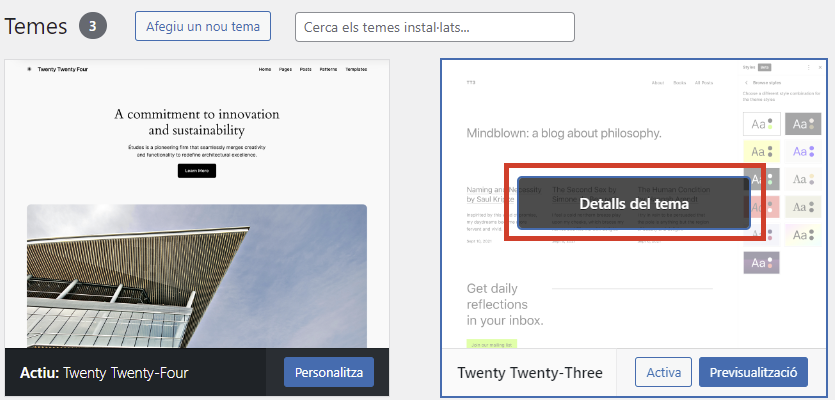Click the 'Actiu: Twenty Twenty-Four' theme name

pyautogui.click(x=104, y=373)
